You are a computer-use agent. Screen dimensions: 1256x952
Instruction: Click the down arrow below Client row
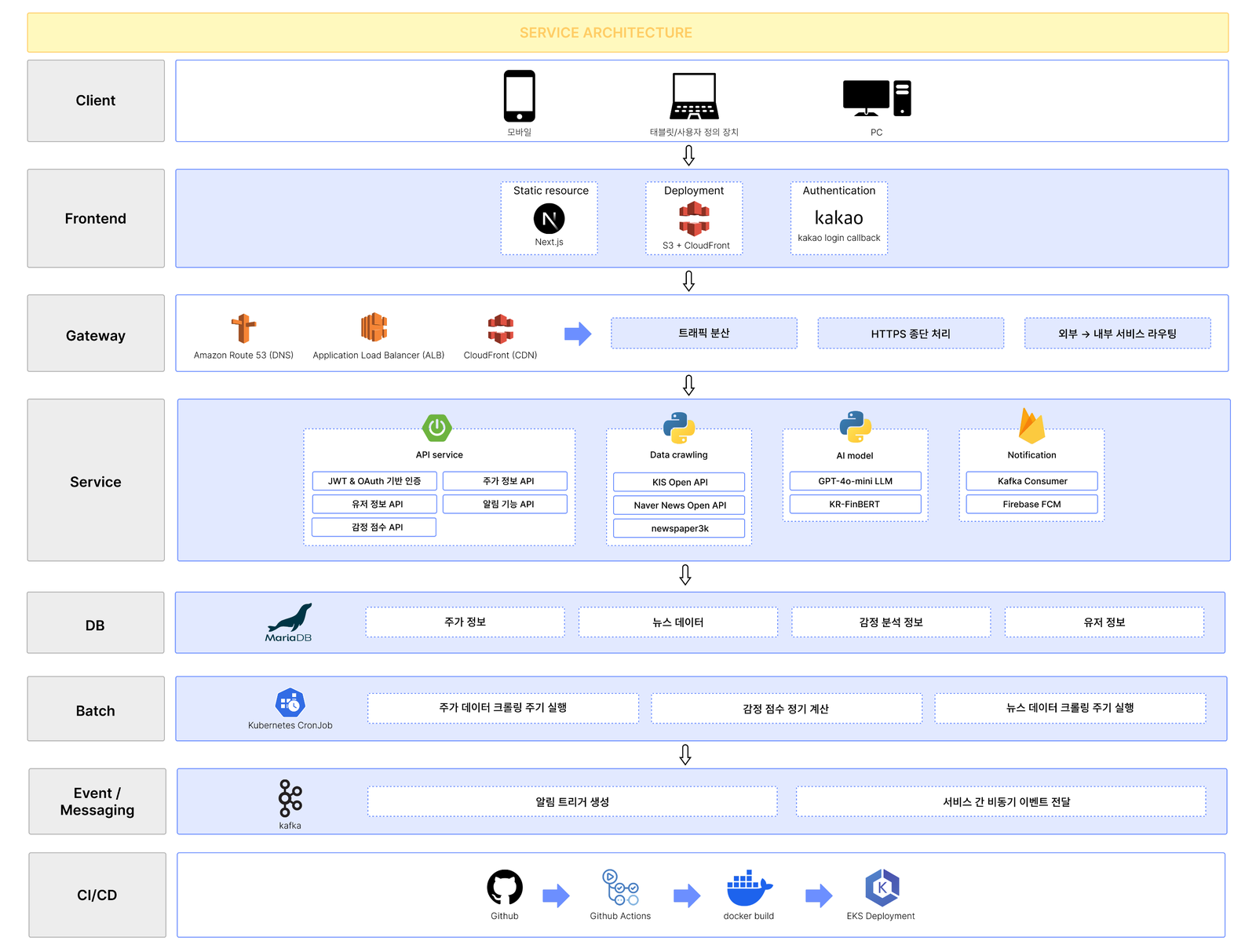(688, 155)
